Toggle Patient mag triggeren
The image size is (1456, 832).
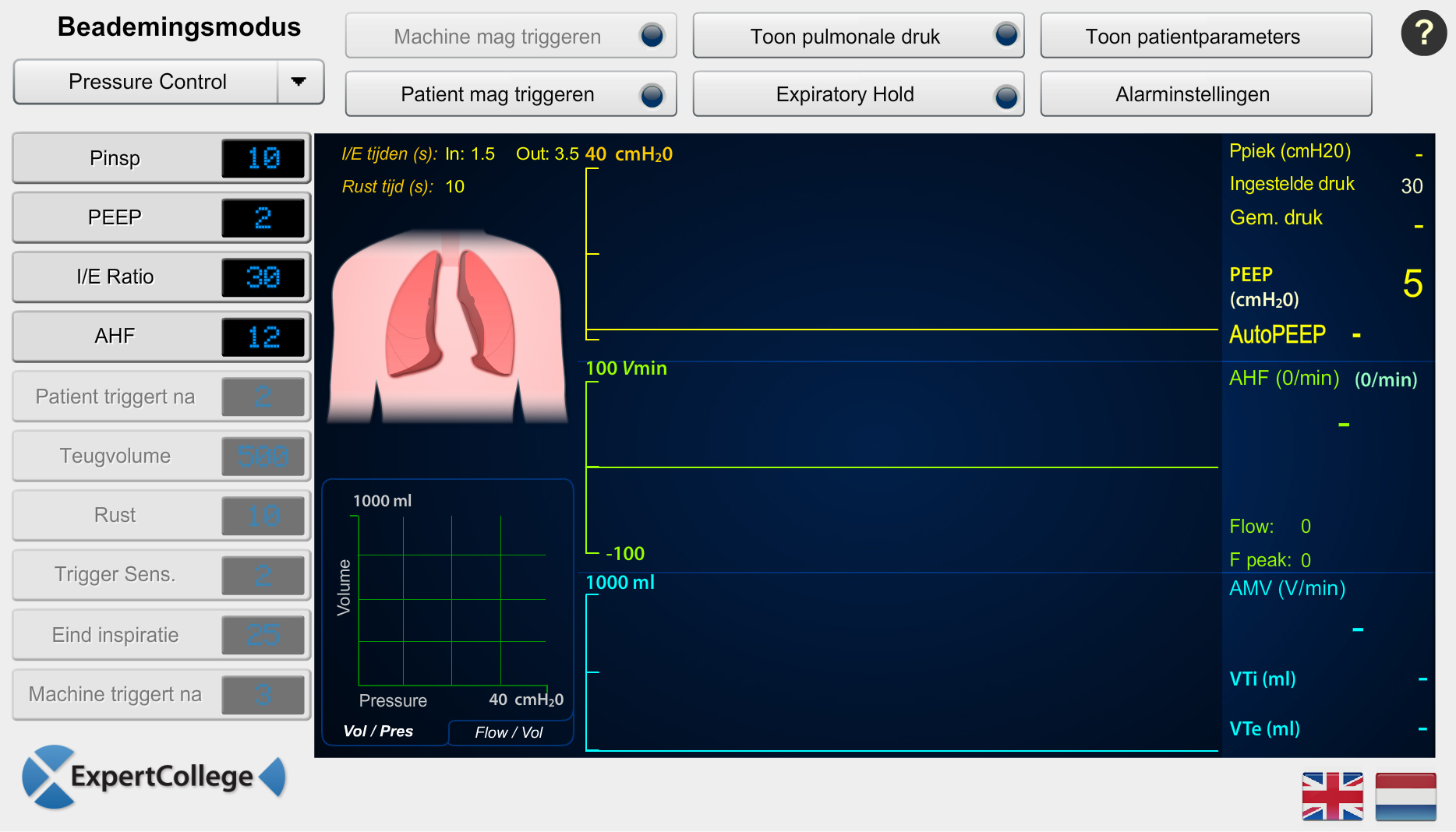511,94
